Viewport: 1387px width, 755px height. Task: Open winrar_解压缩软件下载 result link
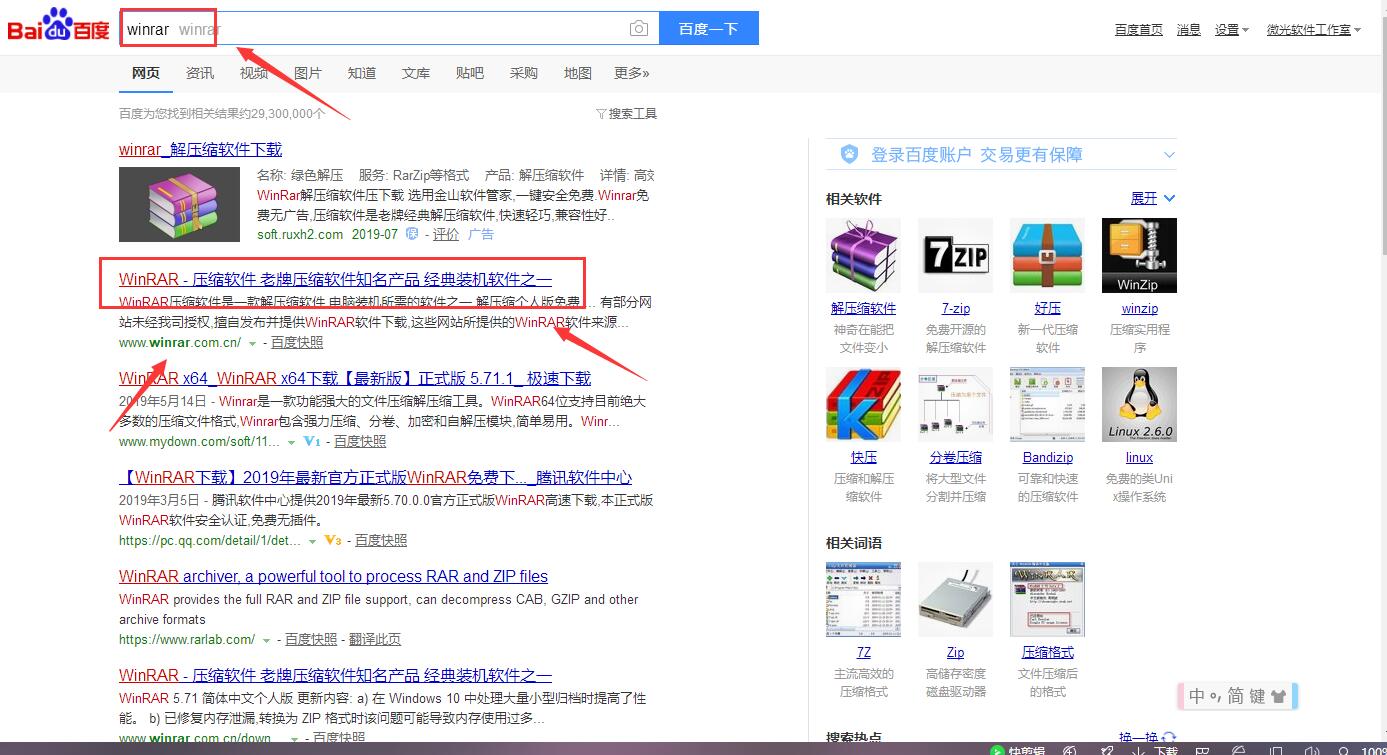(200, 149)
